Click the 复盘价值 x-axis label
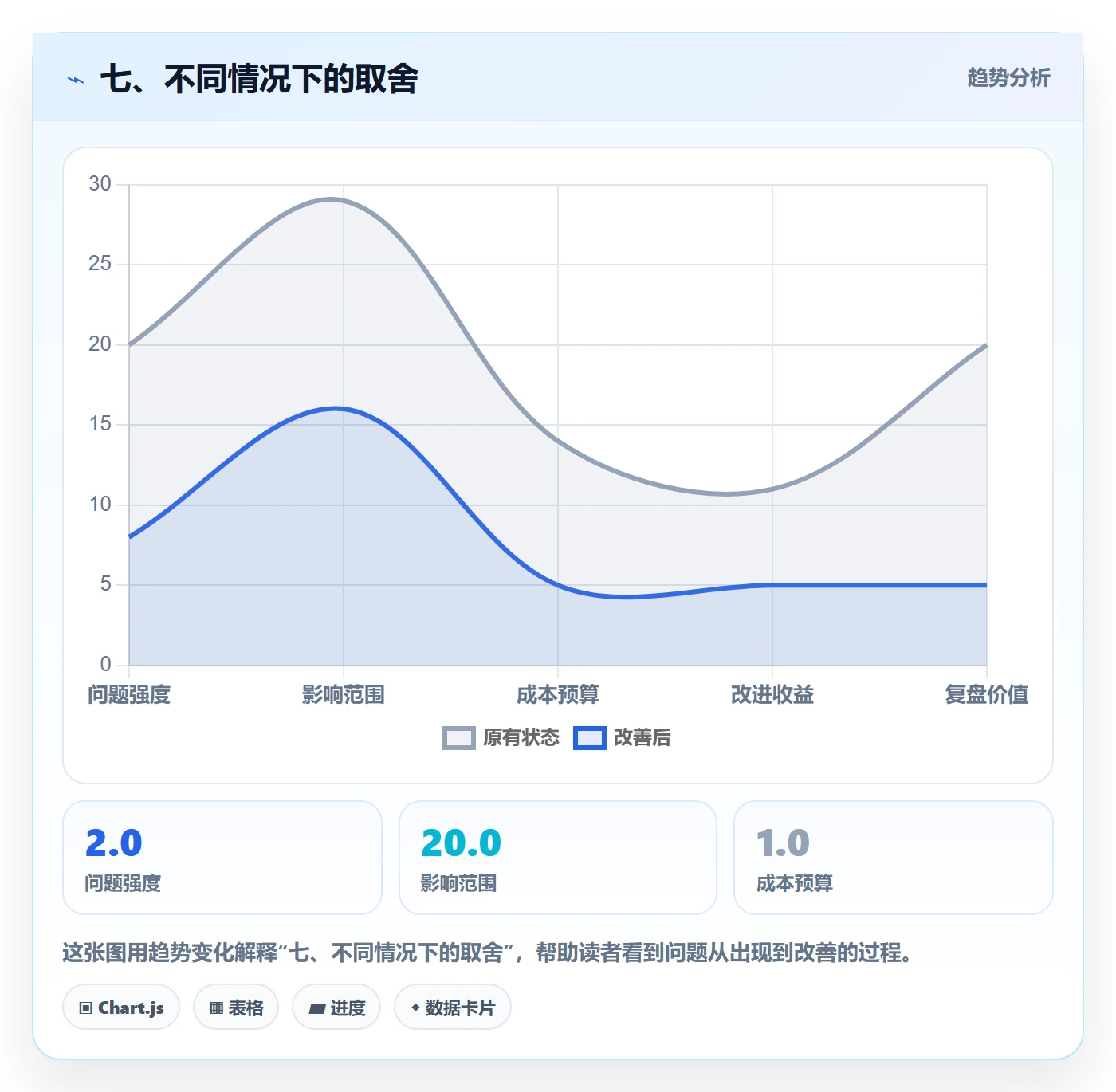The width and height of the screenshot is (1116, 1092). coord(987,695)
